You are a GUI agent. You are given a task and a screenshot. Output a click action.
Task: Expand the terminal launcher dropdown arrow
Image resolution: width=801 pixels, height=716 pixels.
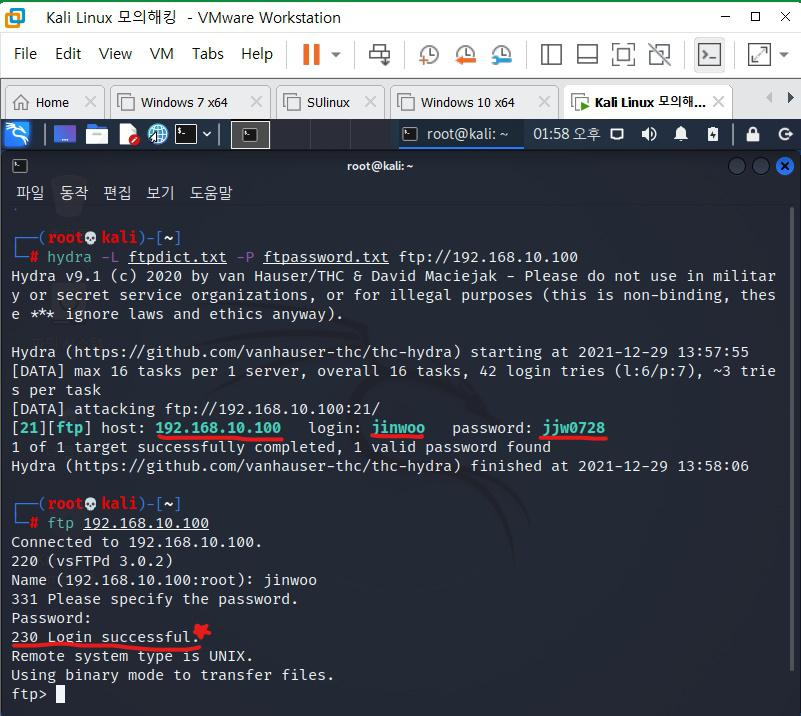(207, 134)
